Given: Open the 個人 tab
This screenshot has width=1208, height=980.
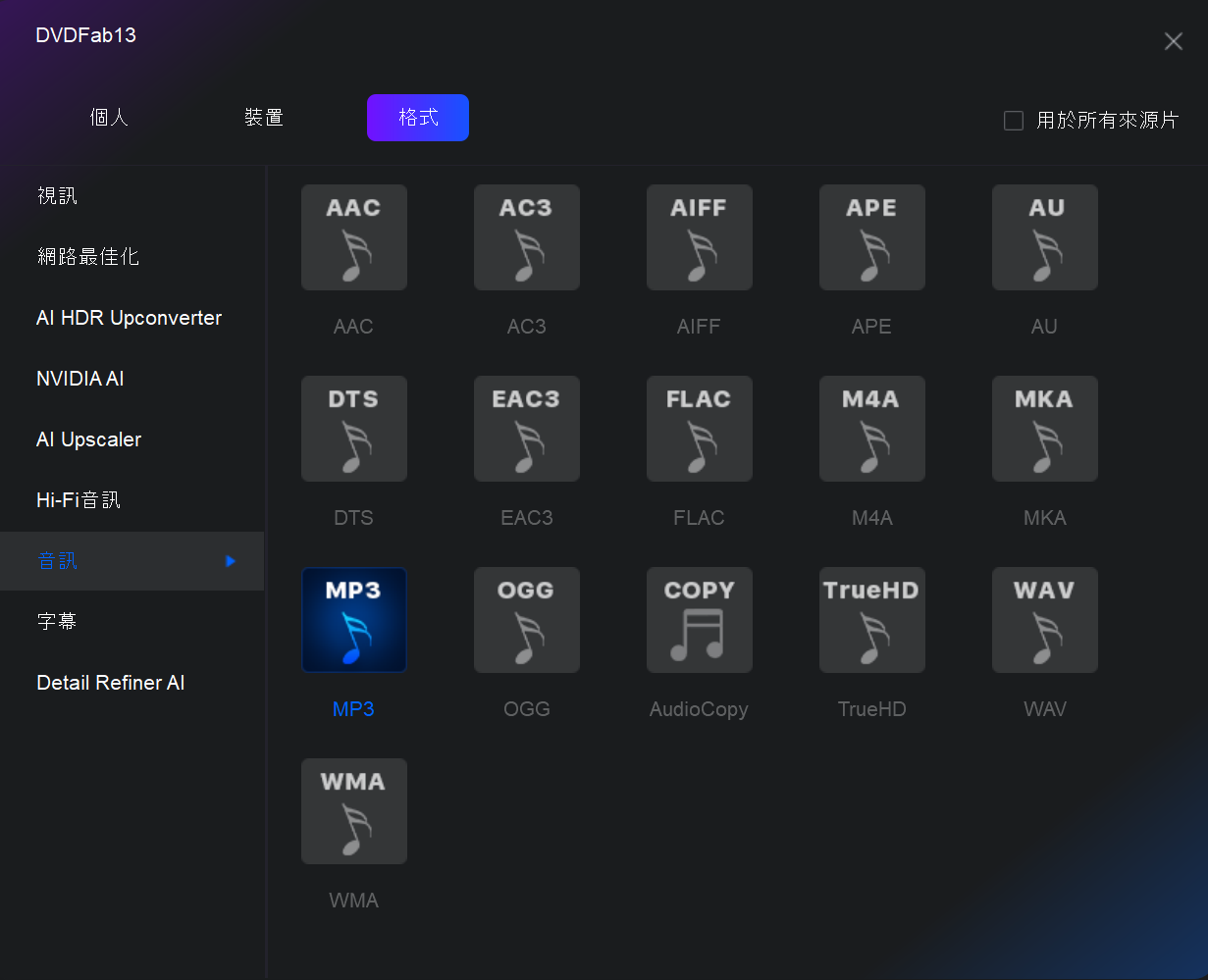Looking at the screenshot, I should 109,118.
